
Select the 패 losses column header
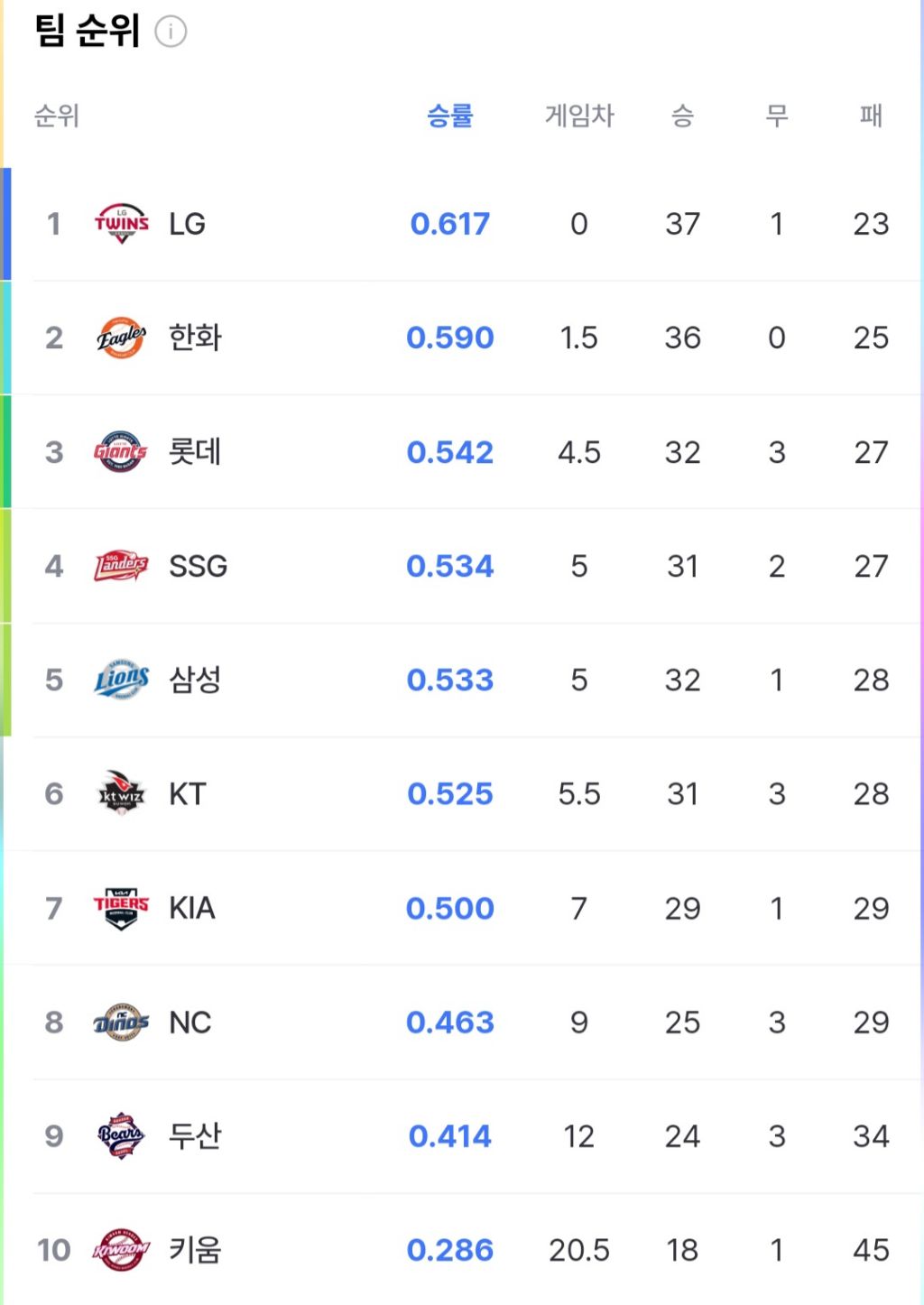871,116
